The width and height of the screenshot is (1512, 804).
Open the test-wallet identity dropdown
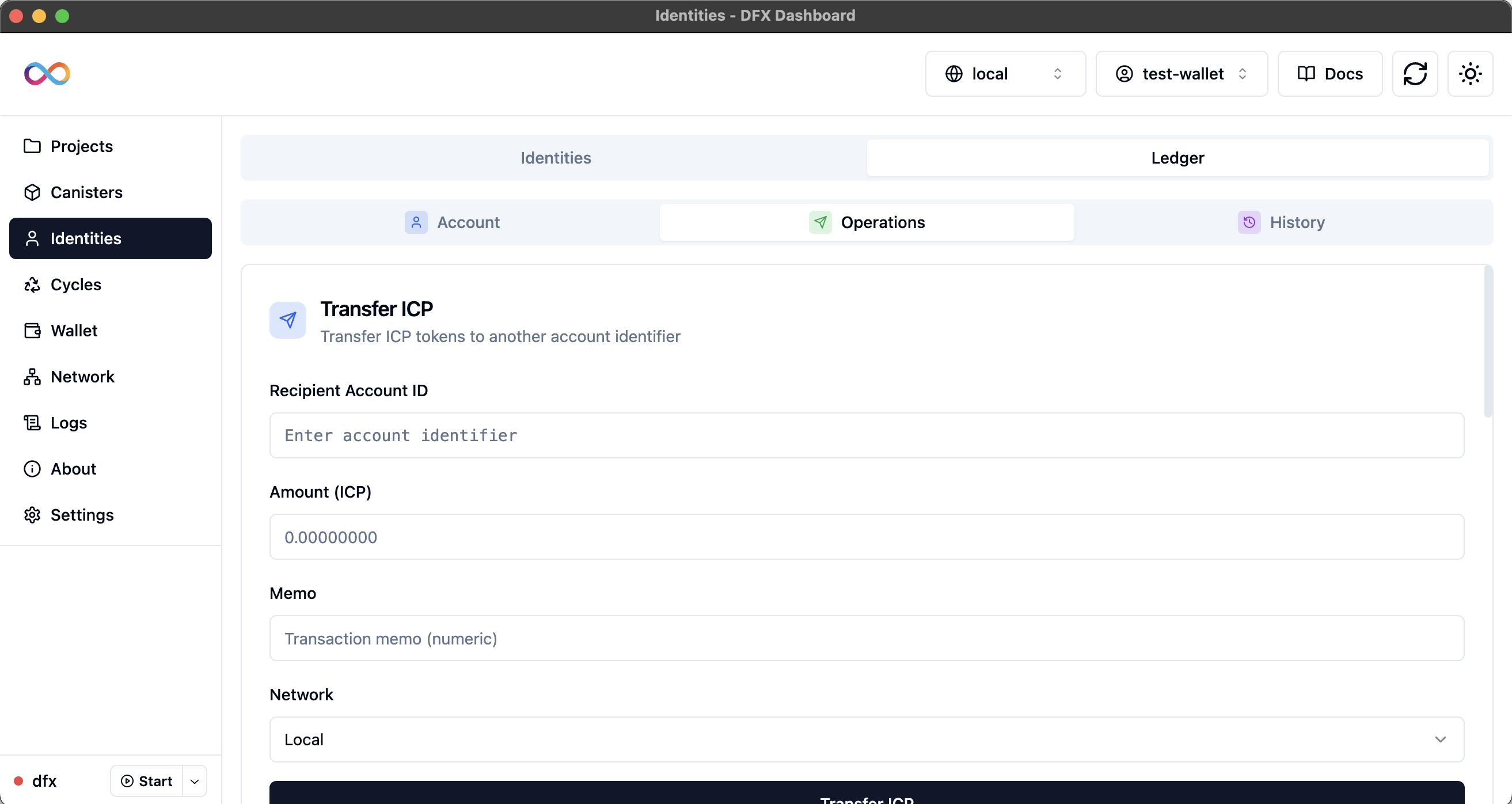click(1181, 73)
